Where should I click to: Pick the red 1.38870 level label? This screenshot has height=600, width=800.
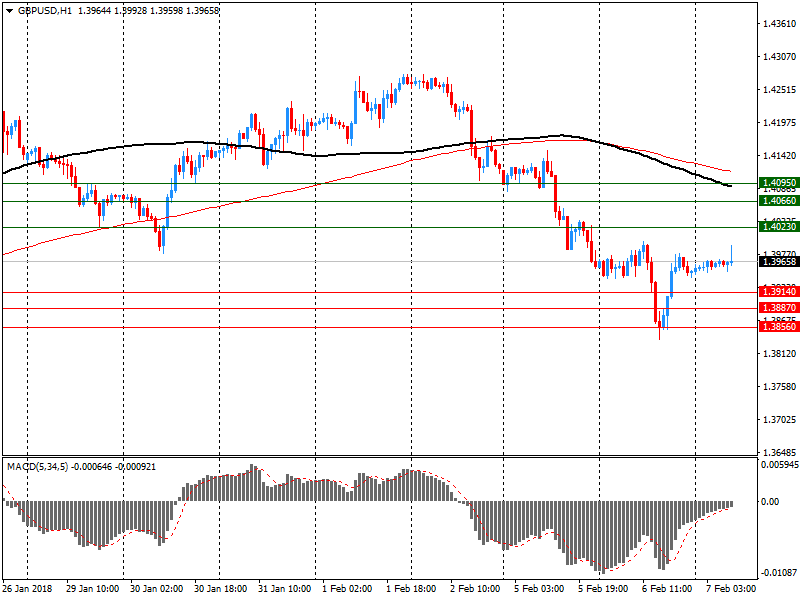tap(778, 308)
